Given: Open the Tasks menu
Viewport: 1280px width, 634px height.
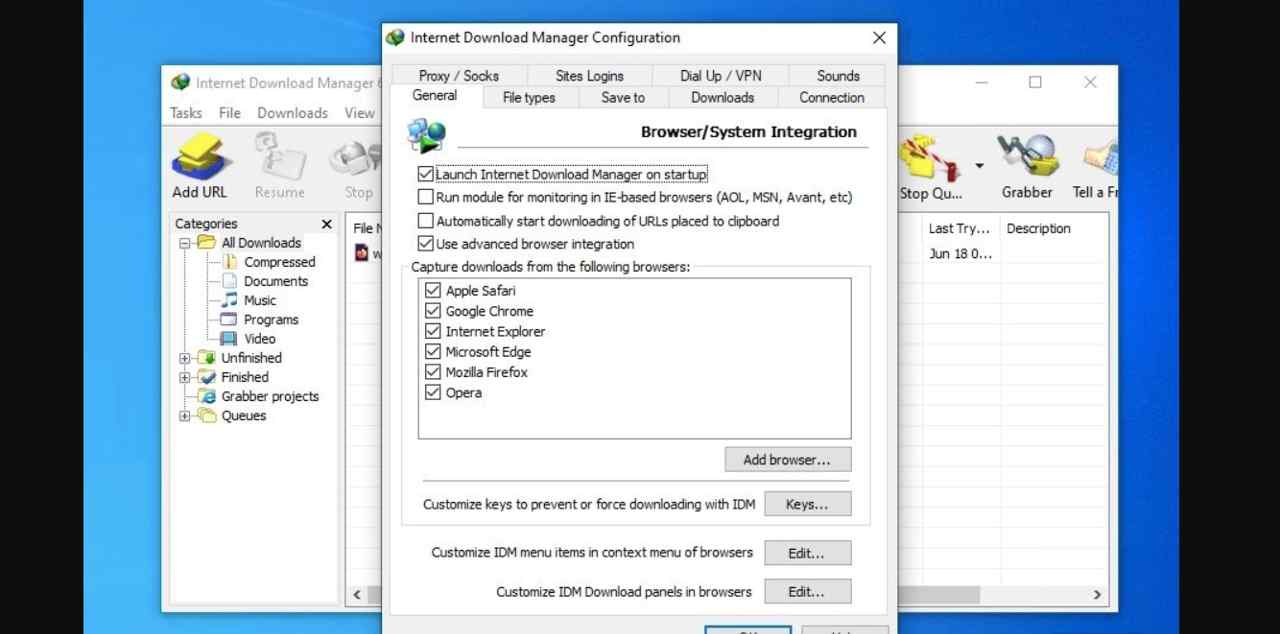Looking at the screenshot, I should [186, 113].
